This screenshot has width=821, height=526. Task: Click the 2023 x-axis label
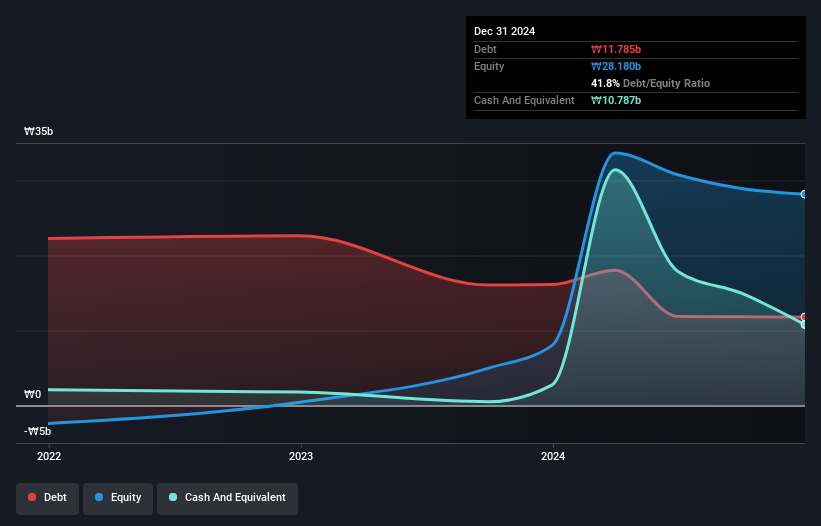[301, 456]
